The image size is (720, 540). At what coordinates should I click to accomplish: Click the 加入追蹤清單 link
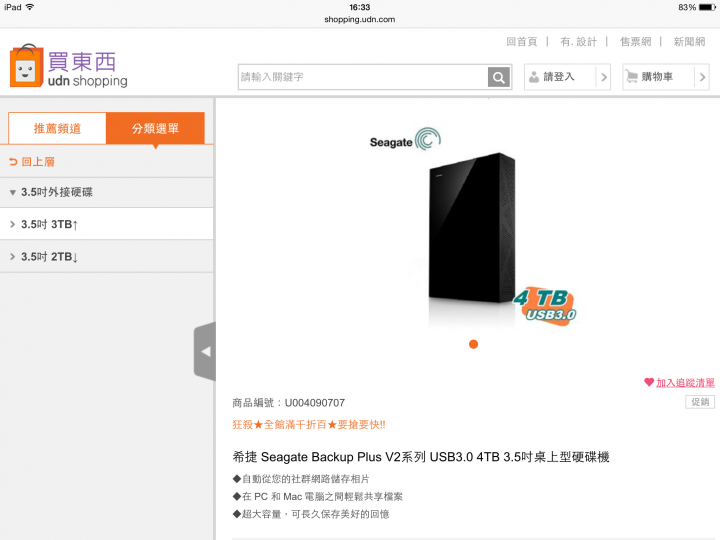[685, 382]
